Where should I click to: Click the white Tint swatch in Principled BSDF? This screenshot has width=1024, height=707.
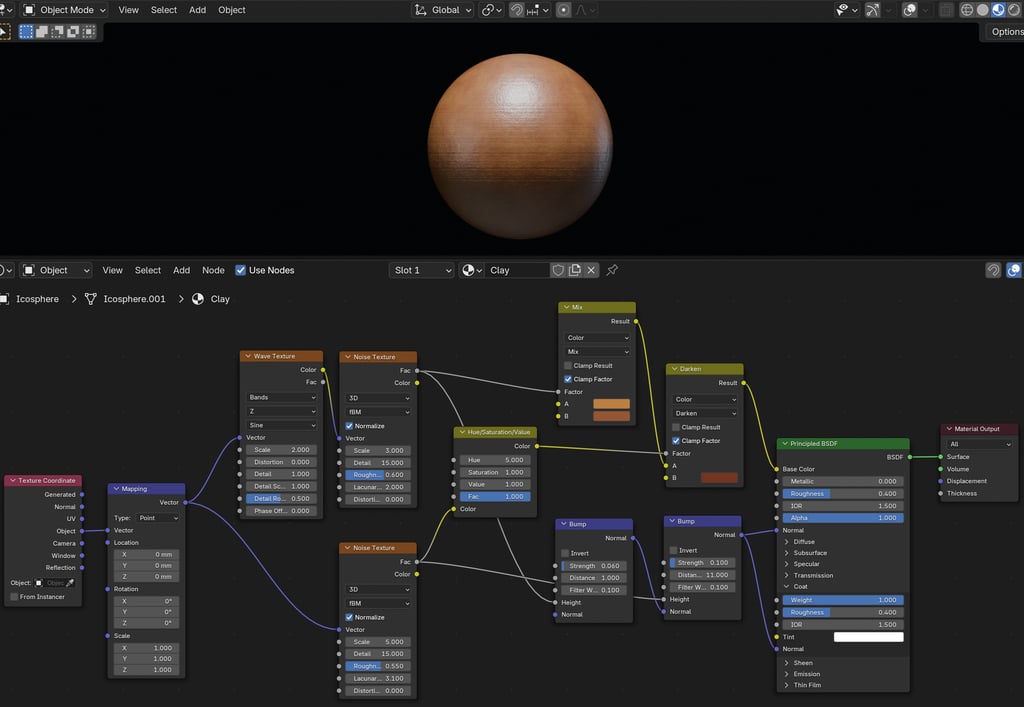869,637
